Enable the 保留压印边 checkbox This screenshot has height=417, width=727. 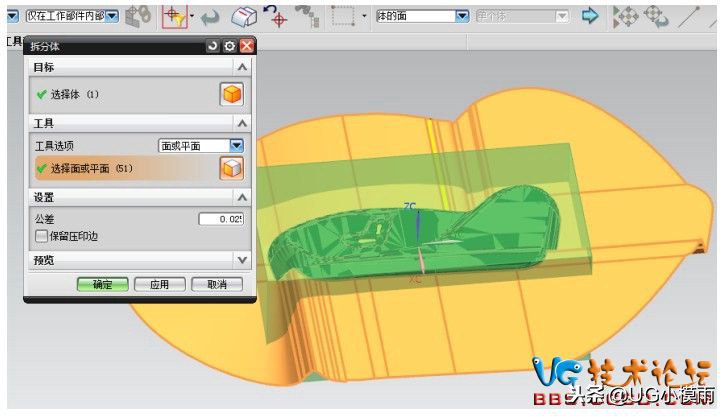coord(41,236)
